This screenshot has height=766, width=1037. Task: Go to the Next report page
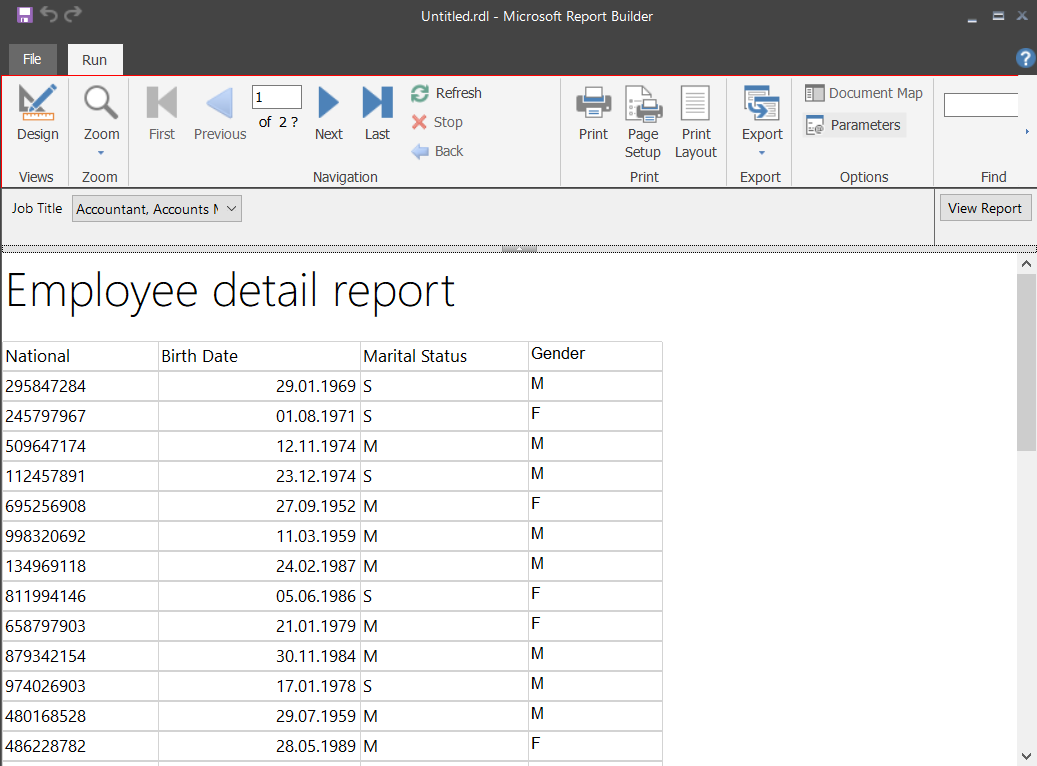328,113
